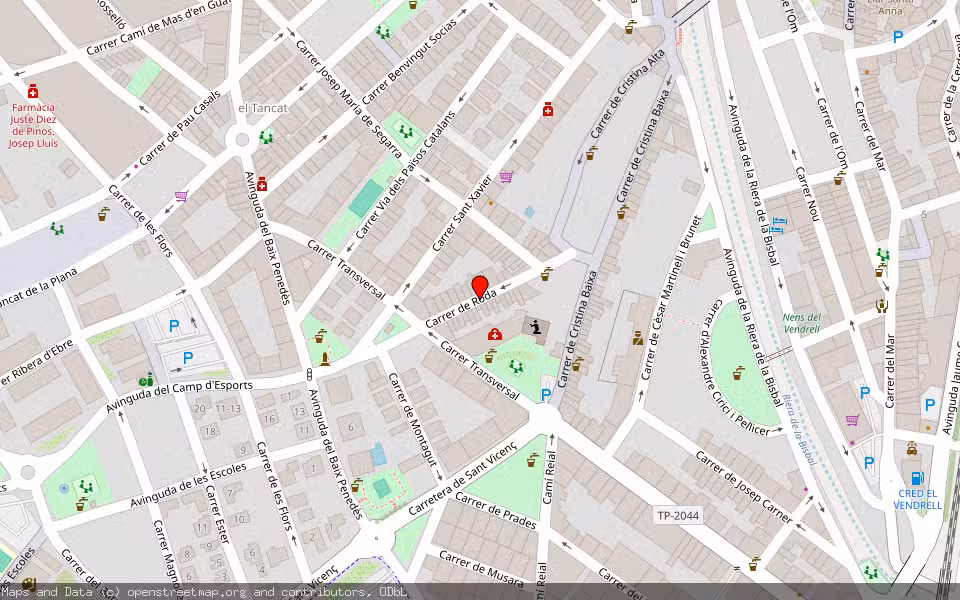Click the drinking water icon in the Alexandre Cirici round park
The image size is (960, 600).
tap(739, 372)
